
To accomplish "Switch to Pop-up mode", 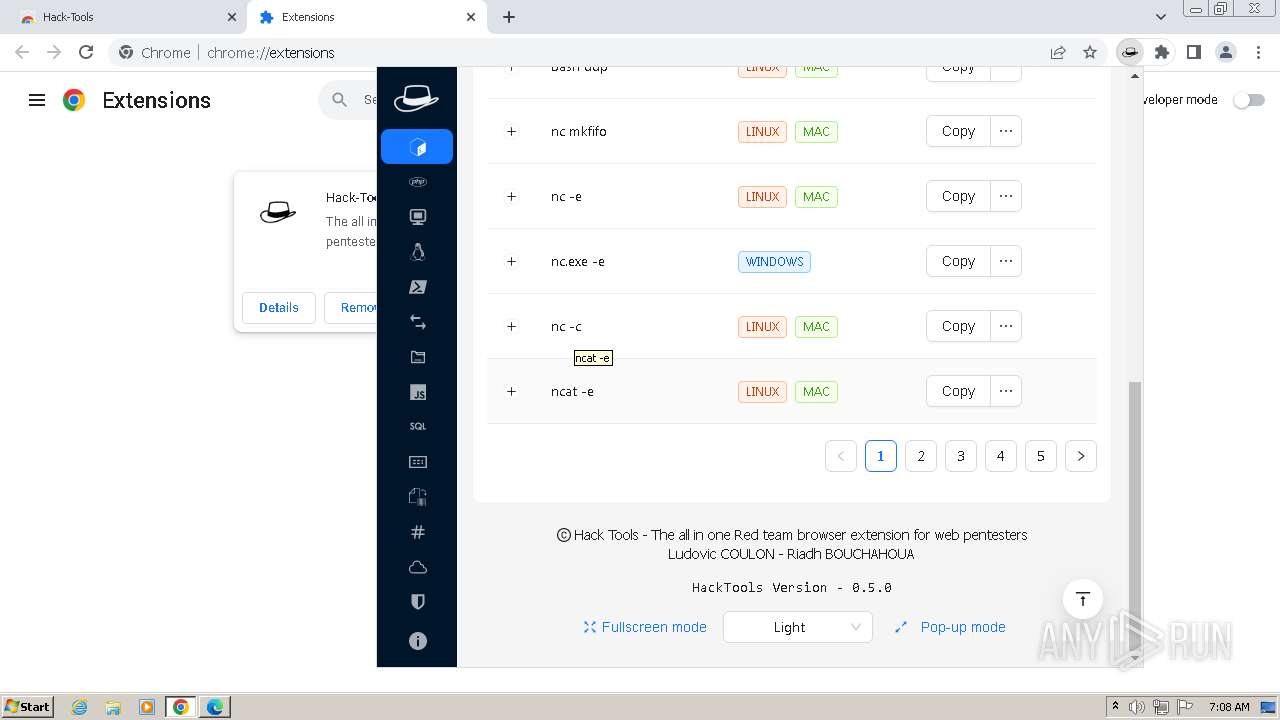I will pyautogui.click(x=950, y=627).
